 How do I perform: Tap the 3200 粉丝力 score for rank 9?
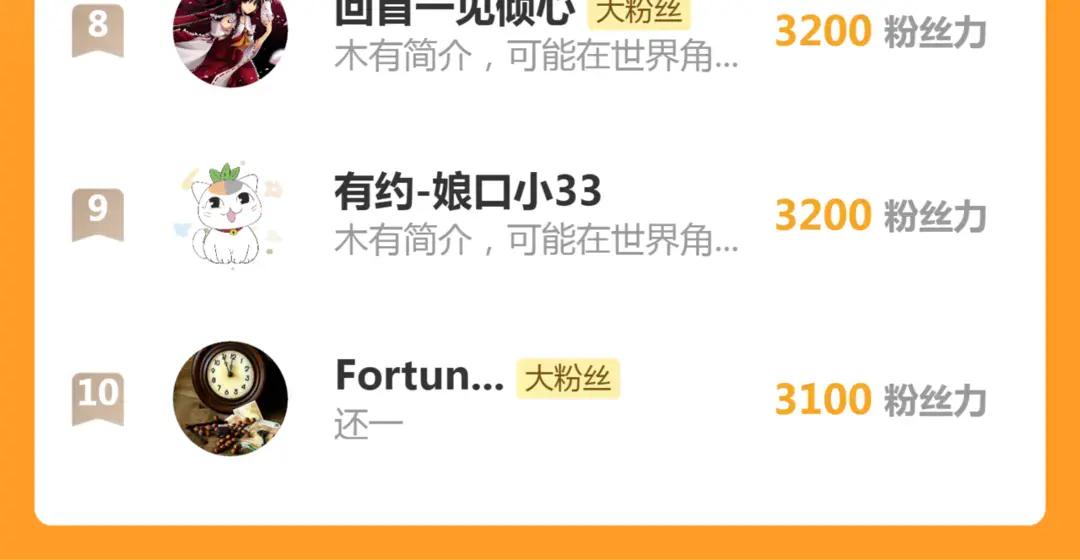880,216
